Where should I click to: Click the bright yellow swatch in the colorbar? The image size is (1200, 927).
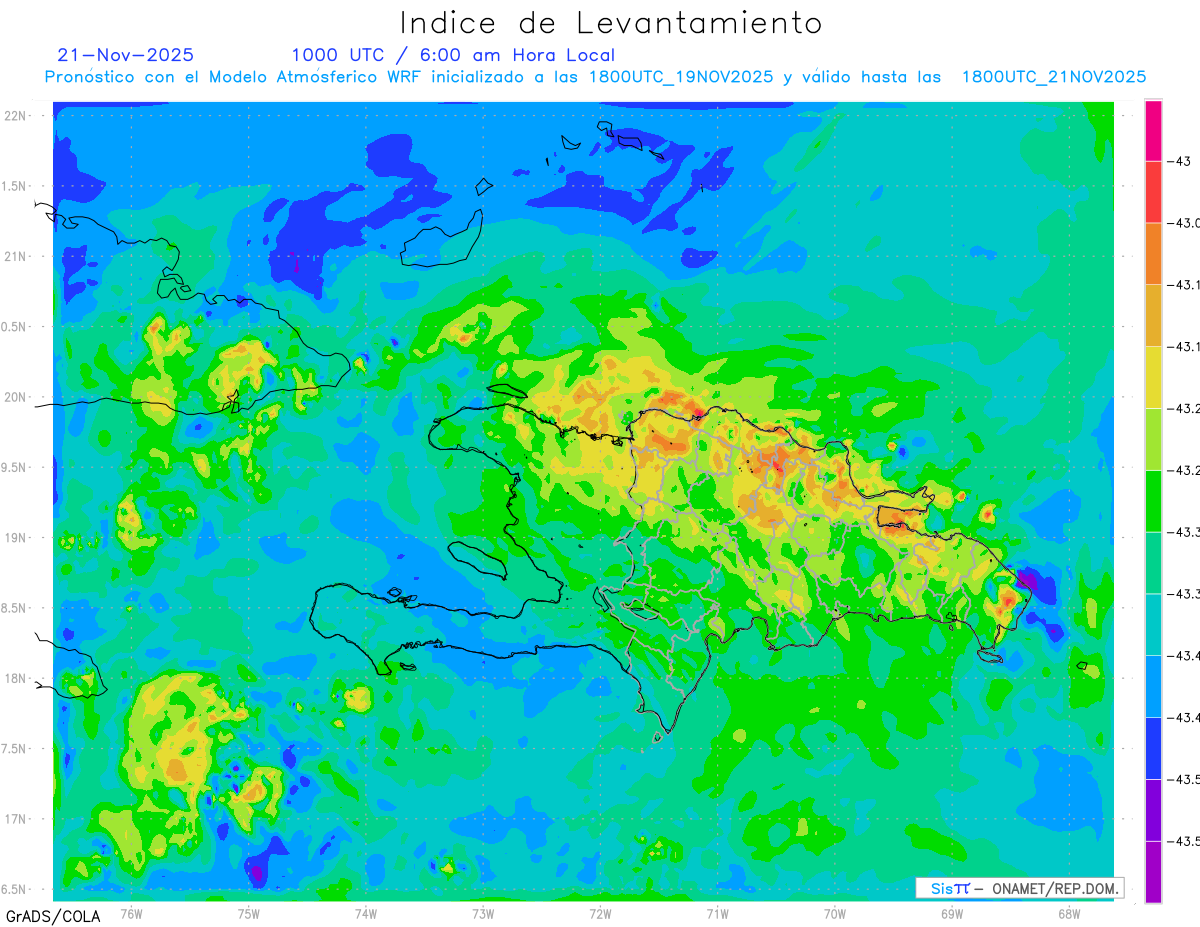click(1154, 378)
